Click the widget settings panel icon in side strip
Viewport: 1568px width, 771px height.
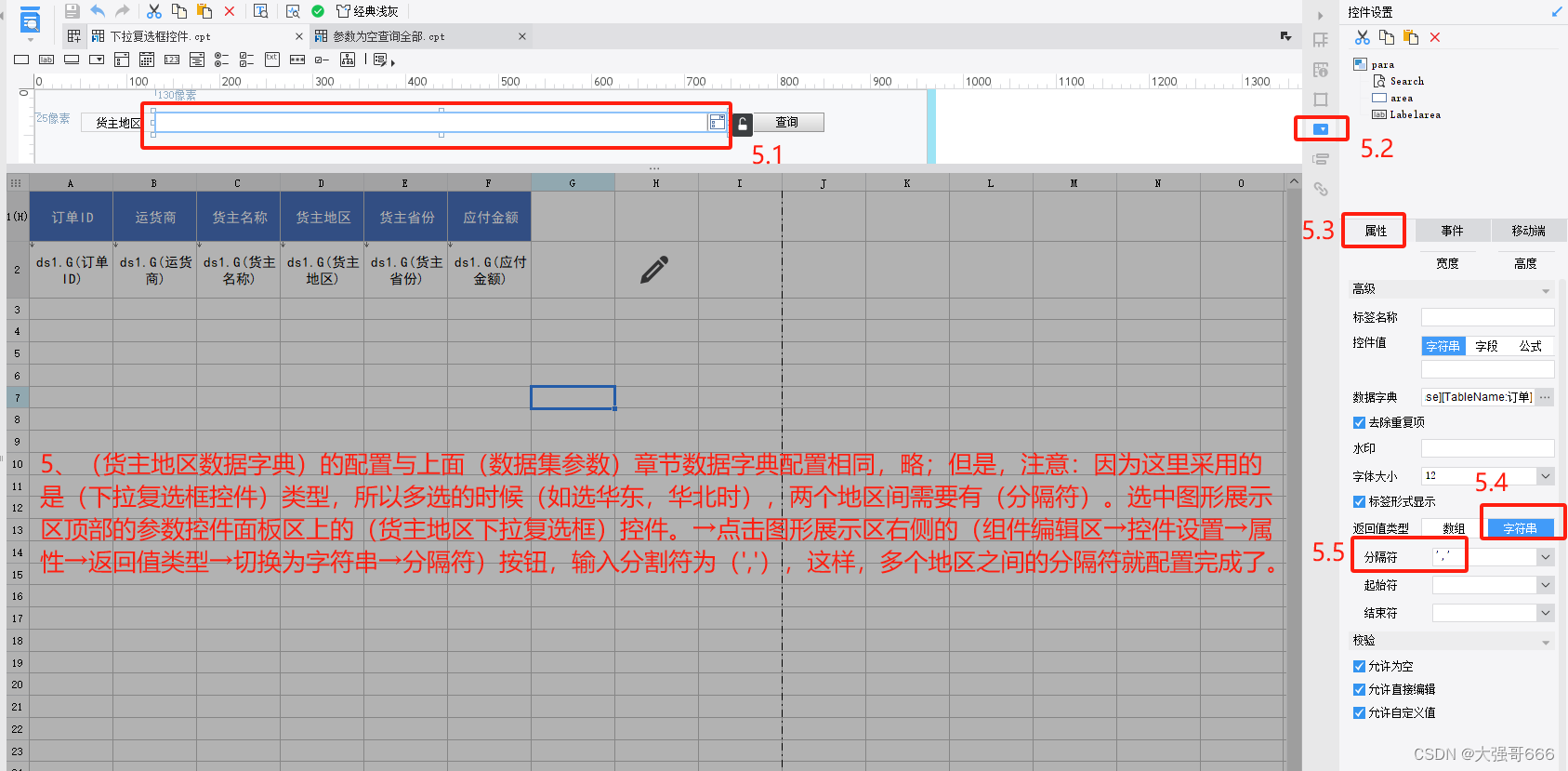click(1321, 129)
